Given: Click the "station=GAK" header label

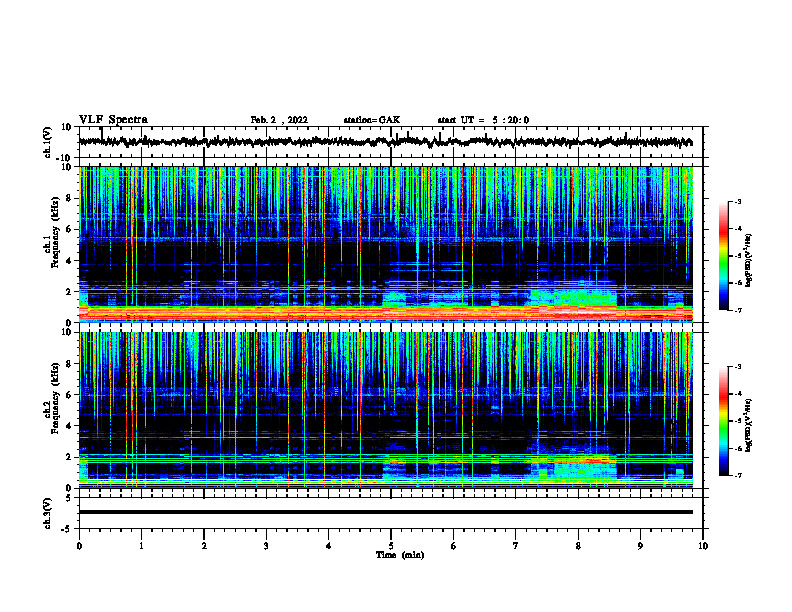Looking at the screenshot, I should coord(372,120).
